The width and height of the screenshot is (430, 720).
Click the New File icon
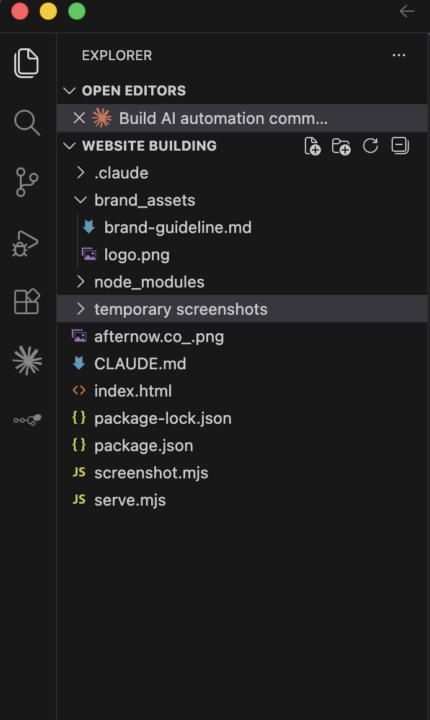(312, 146)
